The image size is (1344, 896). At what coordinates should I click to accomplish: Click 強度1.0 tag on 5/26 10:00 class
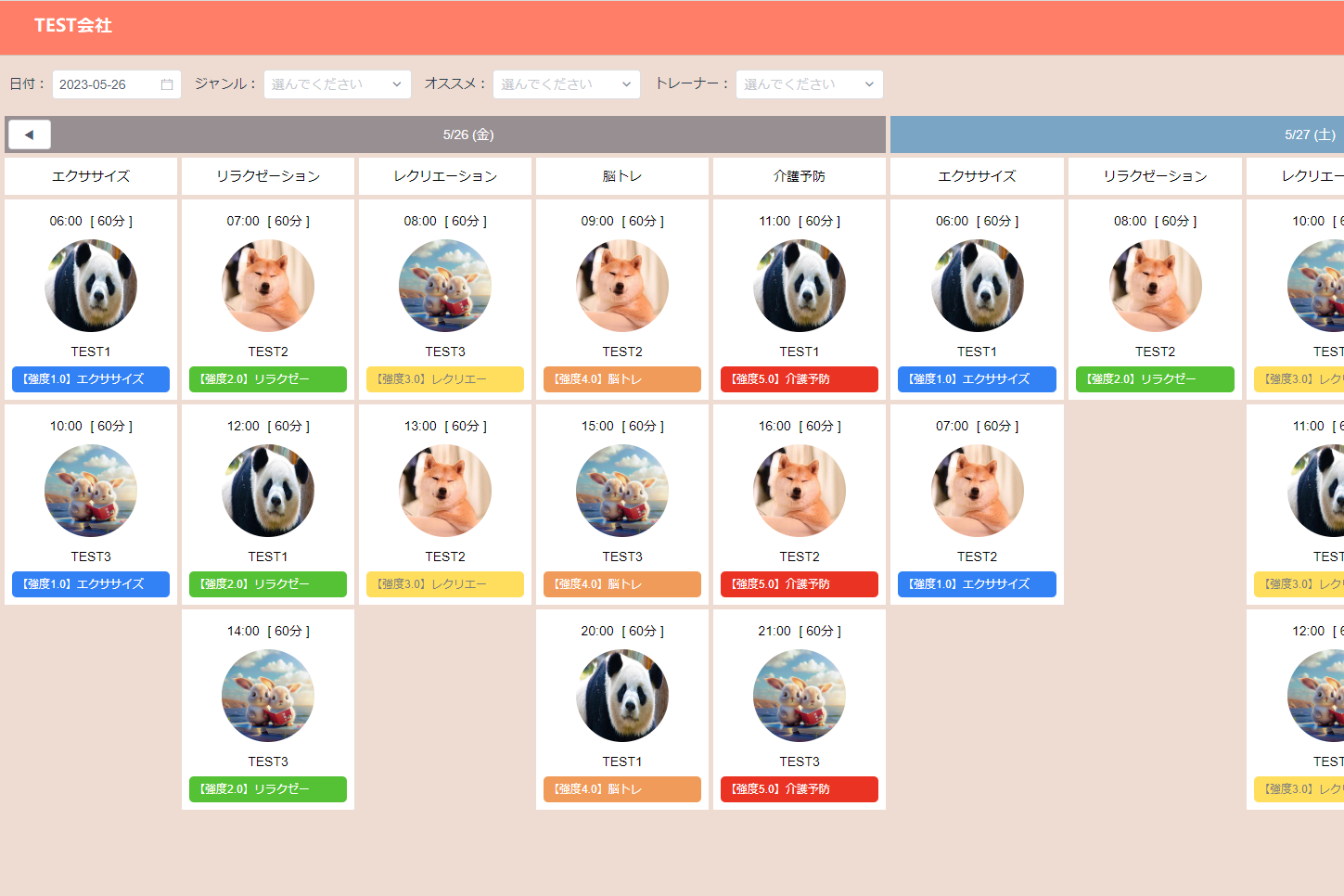coord(91,584)
